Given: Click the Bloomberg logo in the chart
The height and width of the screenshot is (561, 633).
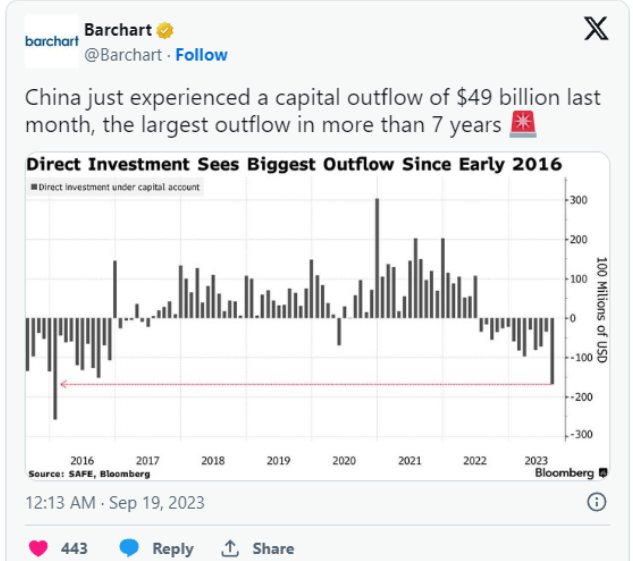Looking at the screenshot, I should [x=565, y=472].
